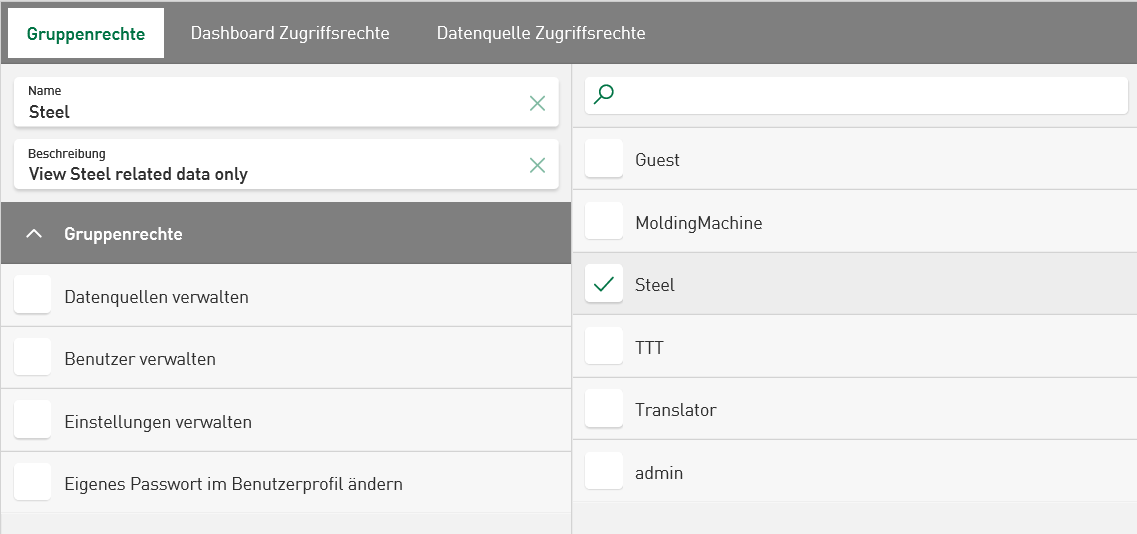1137x534 pixels.
Task: Clear the Name field with X icon
Action: click(537, 103)
